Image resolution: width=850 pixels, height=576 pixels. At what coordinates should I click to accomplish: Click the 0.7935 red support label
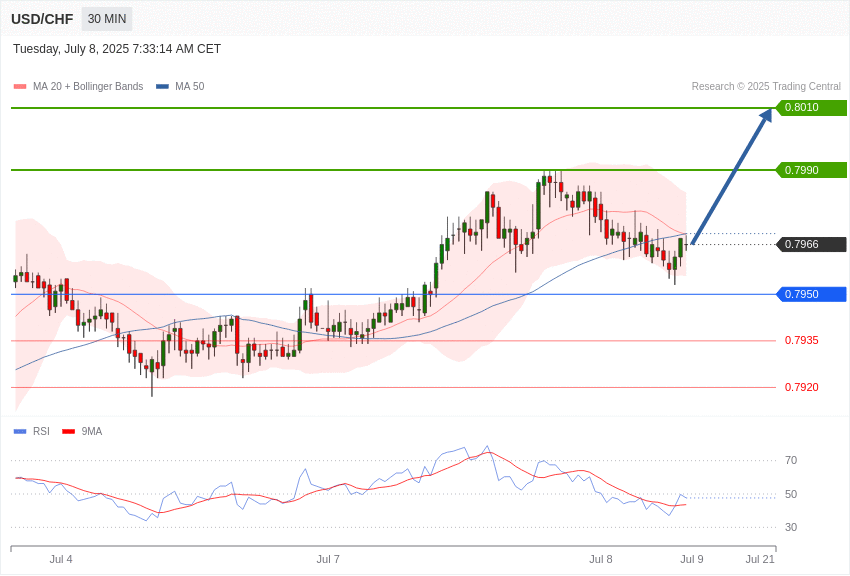[x=802, y=340]
